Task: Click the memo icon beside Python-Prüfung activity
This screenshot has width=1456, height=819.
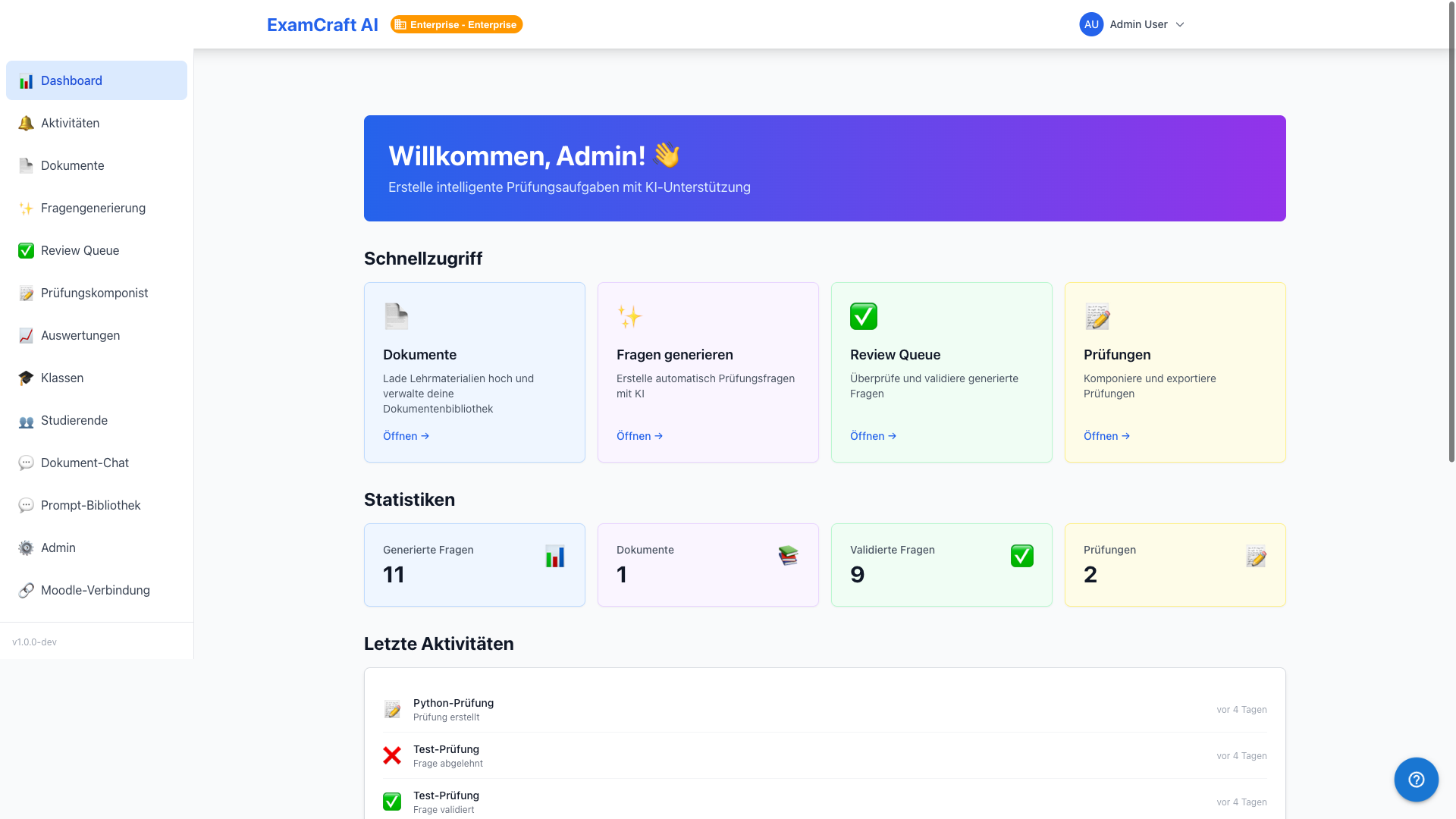Action: (392, 709)
